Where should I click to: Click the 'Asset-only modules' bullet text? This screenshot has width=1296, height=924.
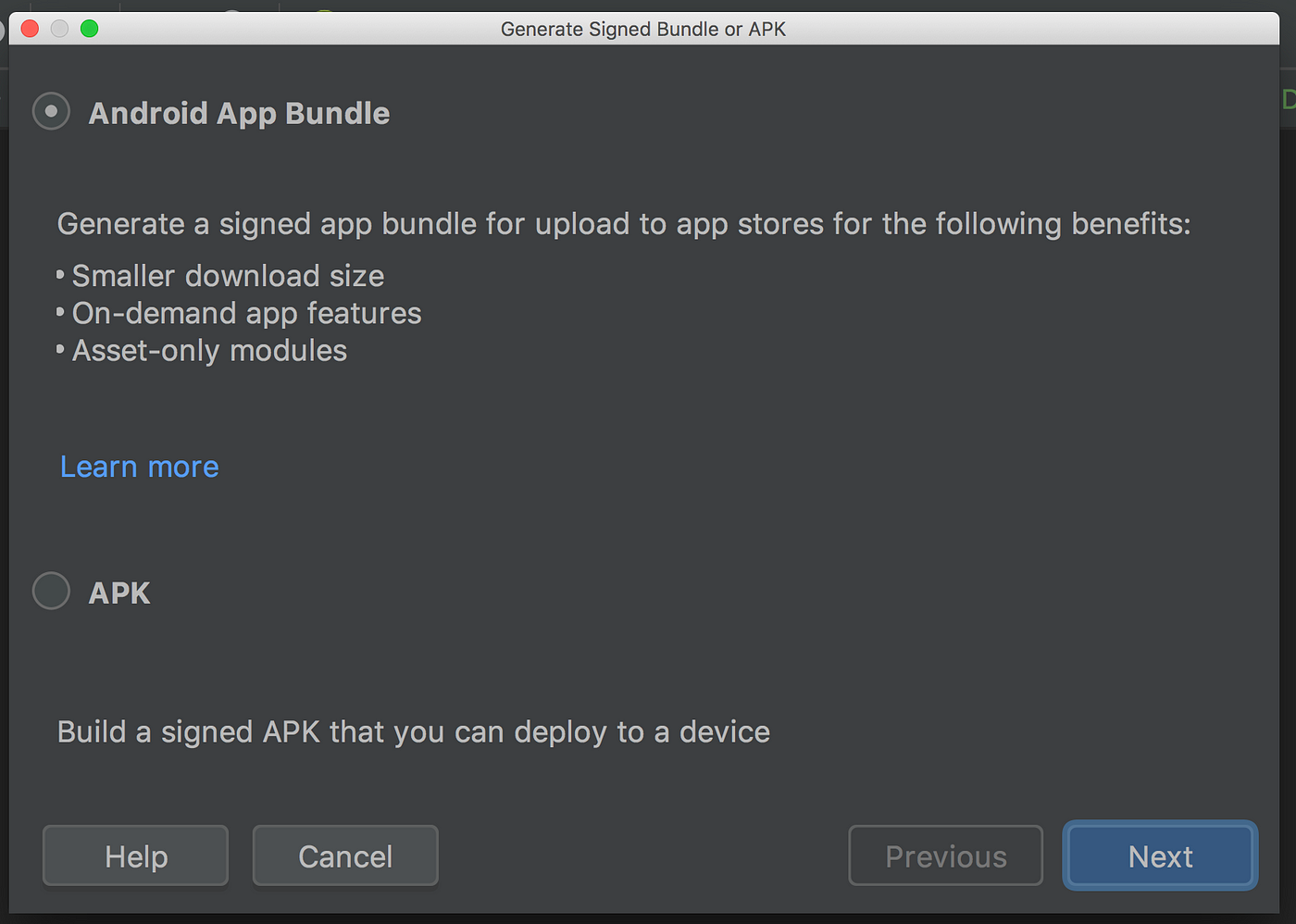209,351
